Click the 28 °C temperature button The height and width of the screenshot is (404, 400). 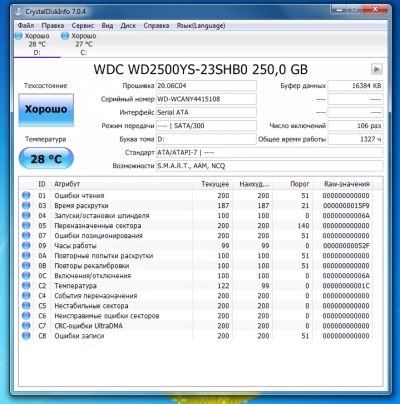[x=46, y=159]
